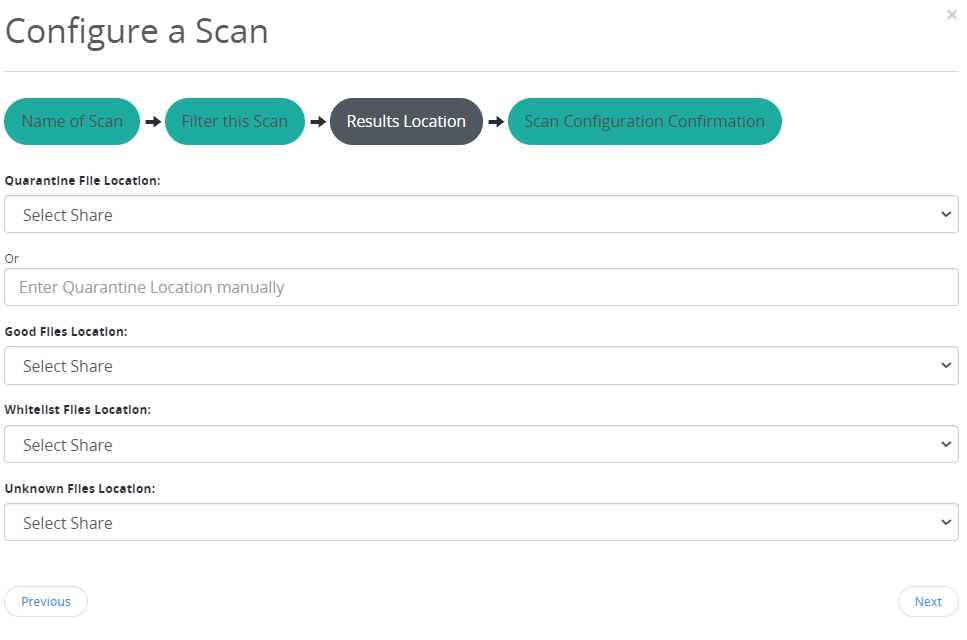Open the Unknown Files Location share dropdown
967x640 pixels.
[x=482, y=523]
